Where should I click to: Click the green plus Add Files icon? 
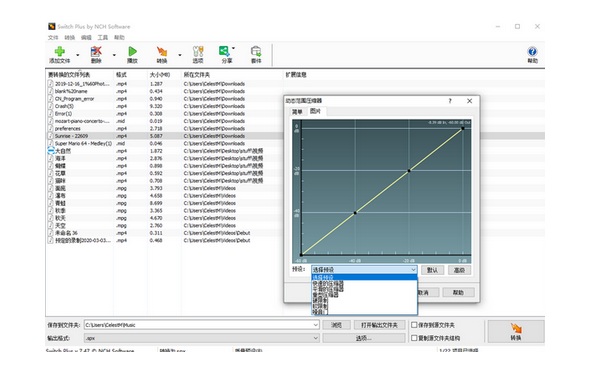click(x=59, y=51)
